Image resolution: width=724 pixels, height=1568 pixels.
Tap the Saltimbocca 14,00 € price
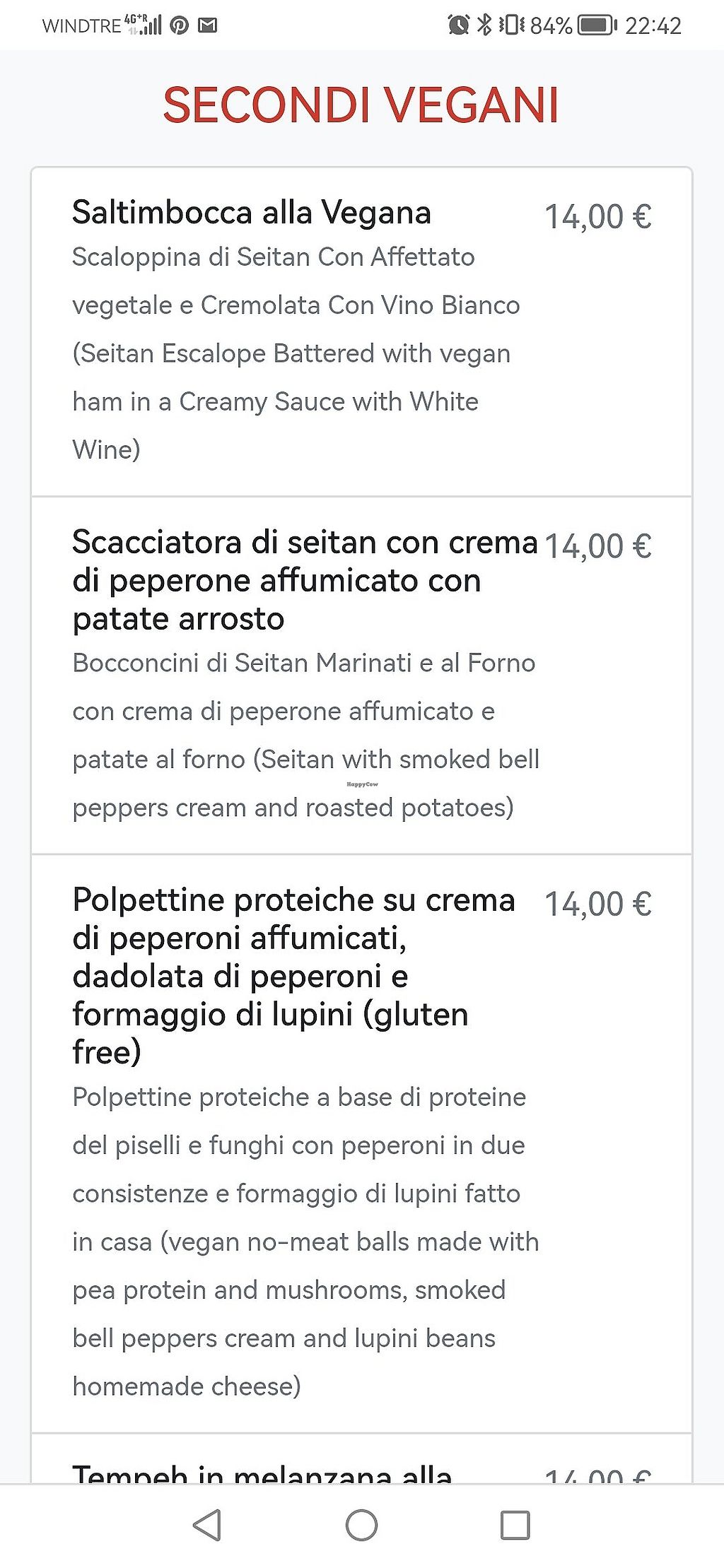(x=597, y=217)
